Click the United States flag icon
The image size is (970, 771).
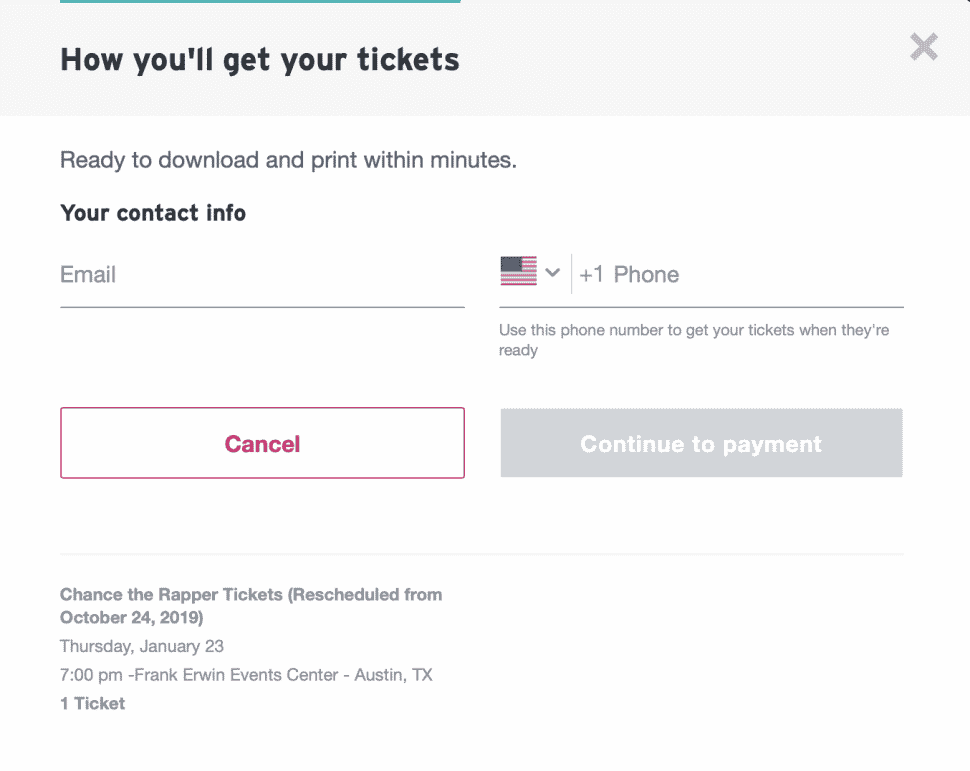[518, 271]
